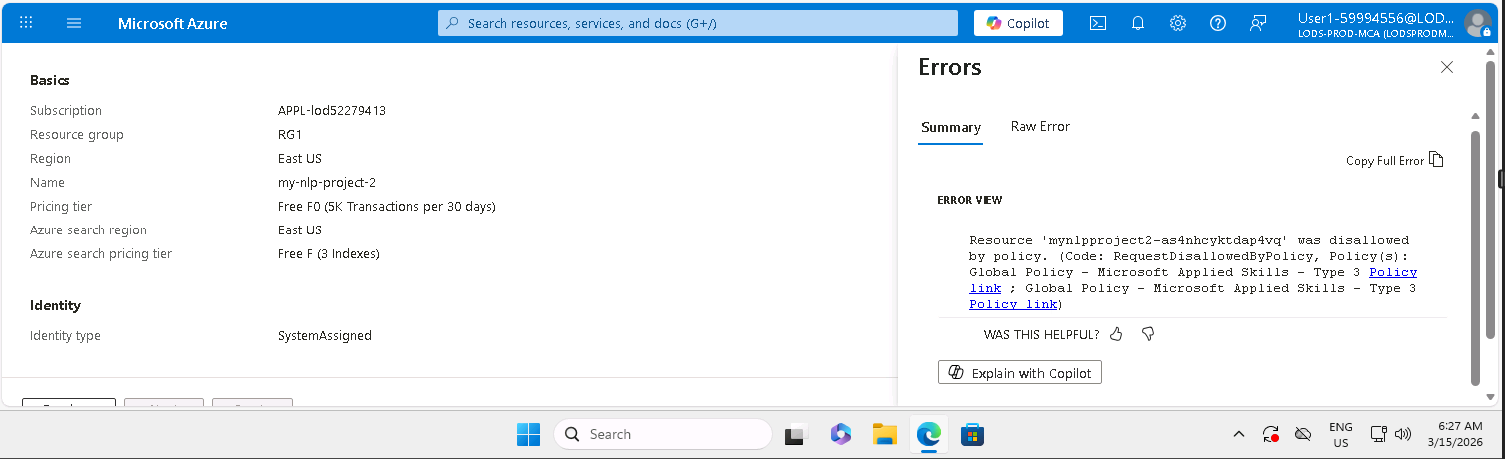Viewport: 1505px width, 460px height.
Task: Open File Explorer from the taskbar
Action: (x=884, y=434)
